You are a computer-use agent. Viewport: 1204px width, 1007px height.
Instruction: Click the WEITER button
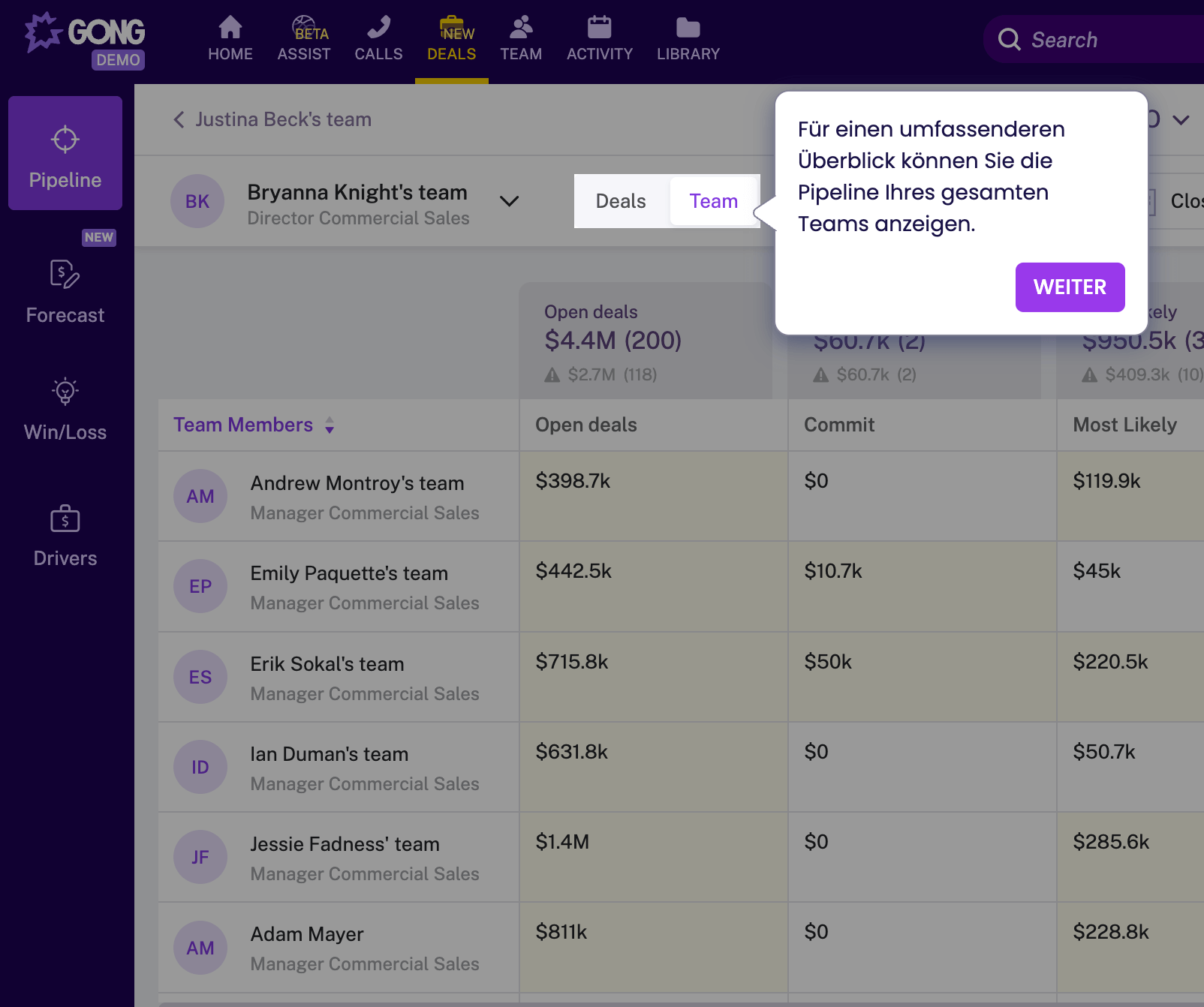coord(1070,287)
